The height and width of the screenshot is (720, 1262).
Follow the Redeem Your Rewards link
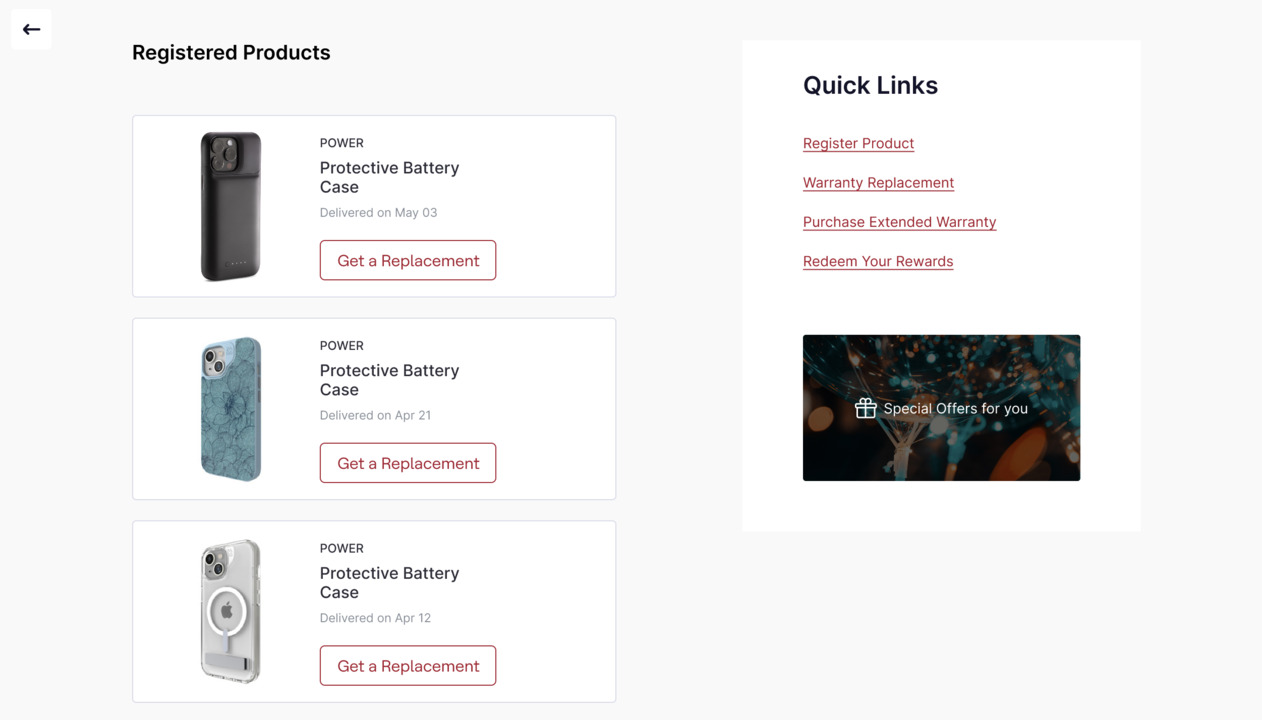(x=877, y=262)
